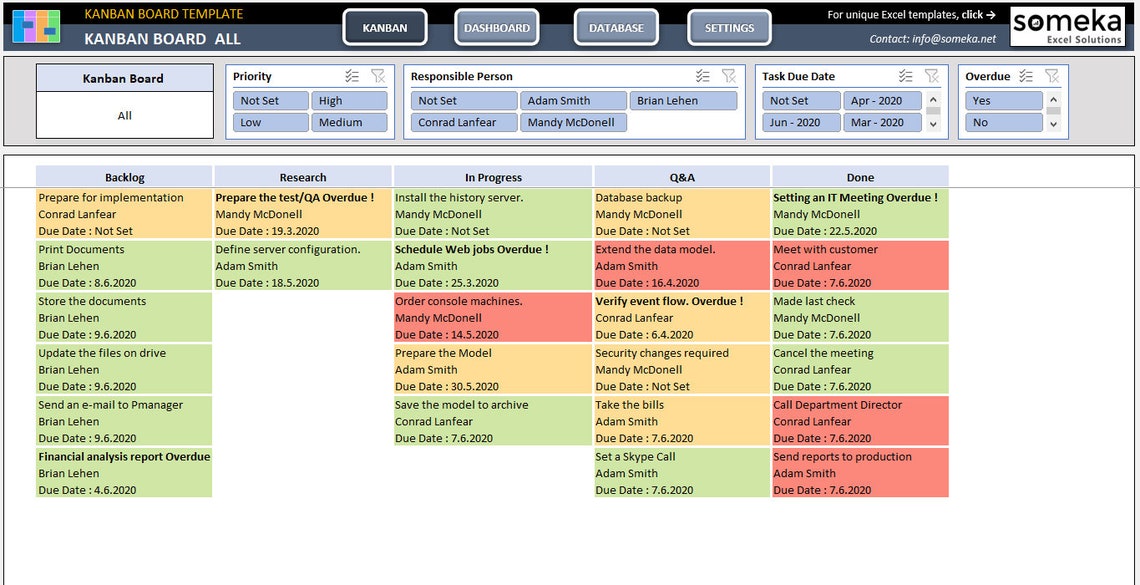Viewport: 1140px width, 585px height.
Task: Toggle multi-select in Task Due Date slicer
Action: click(x=905, y=76)
